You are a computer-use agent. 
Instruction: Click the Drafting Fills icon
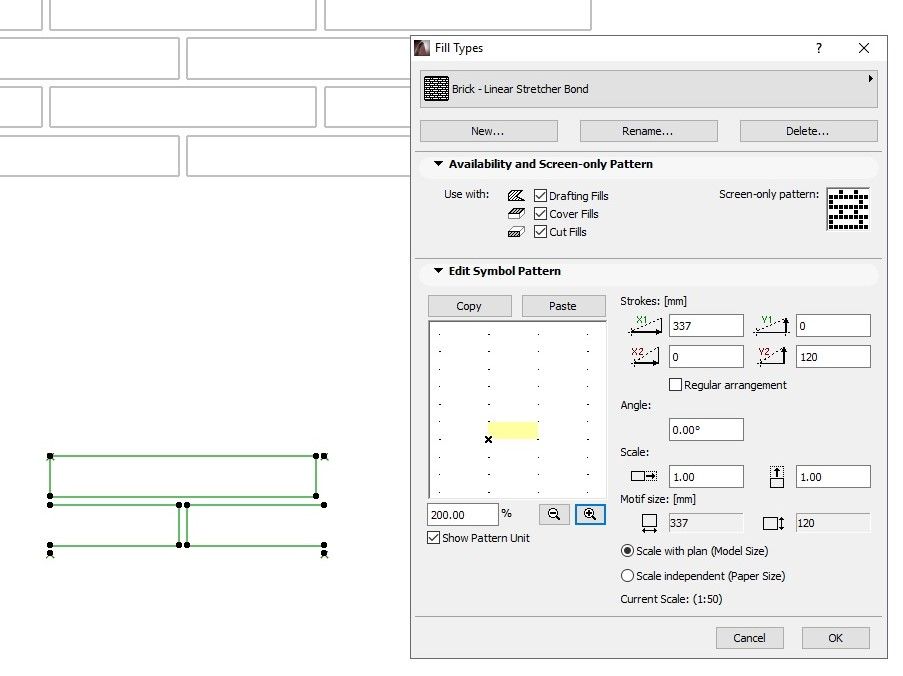(x=516, y=196)
